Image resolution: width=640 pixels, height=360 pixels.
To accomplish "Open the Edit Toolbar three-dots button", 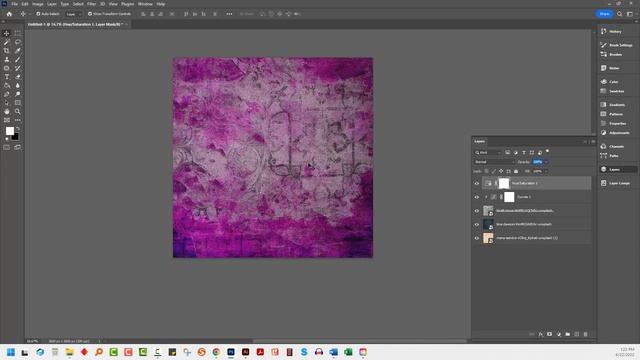I will (18, 120).
